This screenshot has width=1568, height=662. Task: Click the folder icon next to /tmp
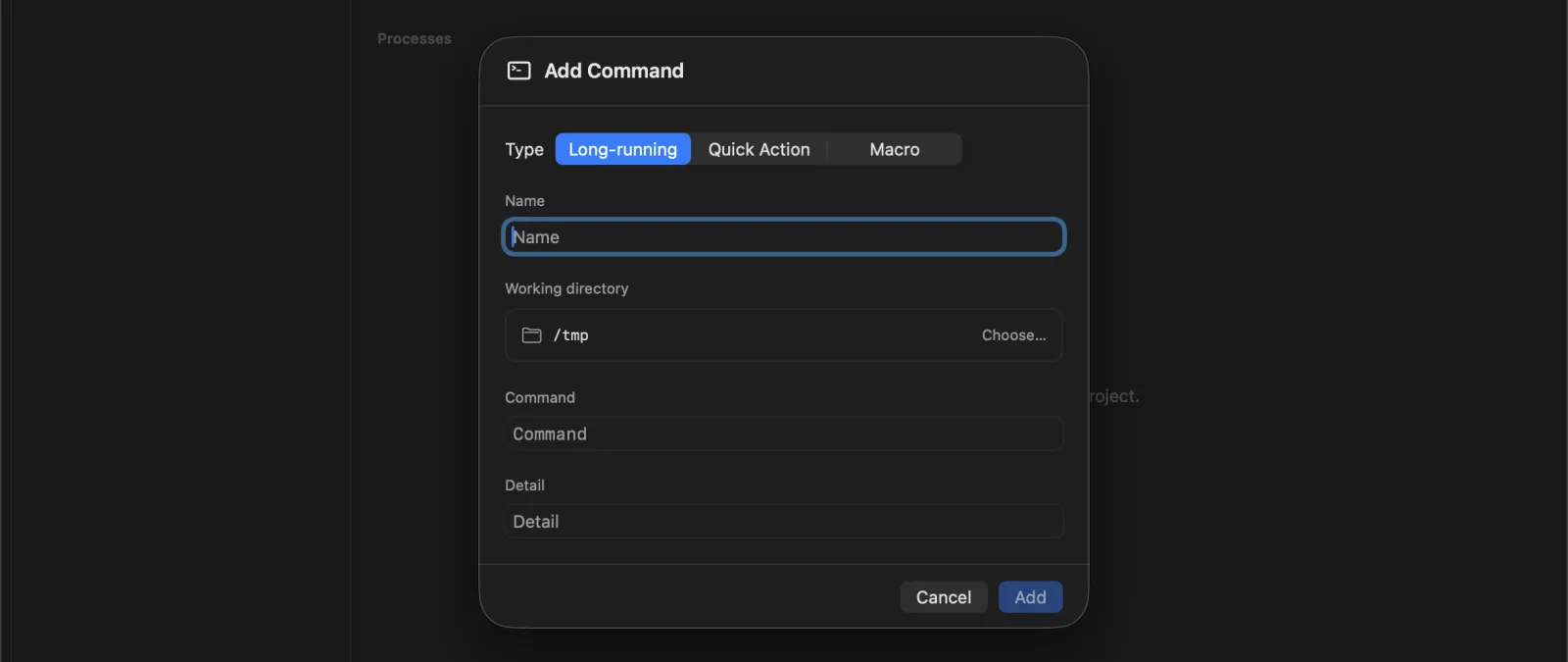tap(531, 335)
